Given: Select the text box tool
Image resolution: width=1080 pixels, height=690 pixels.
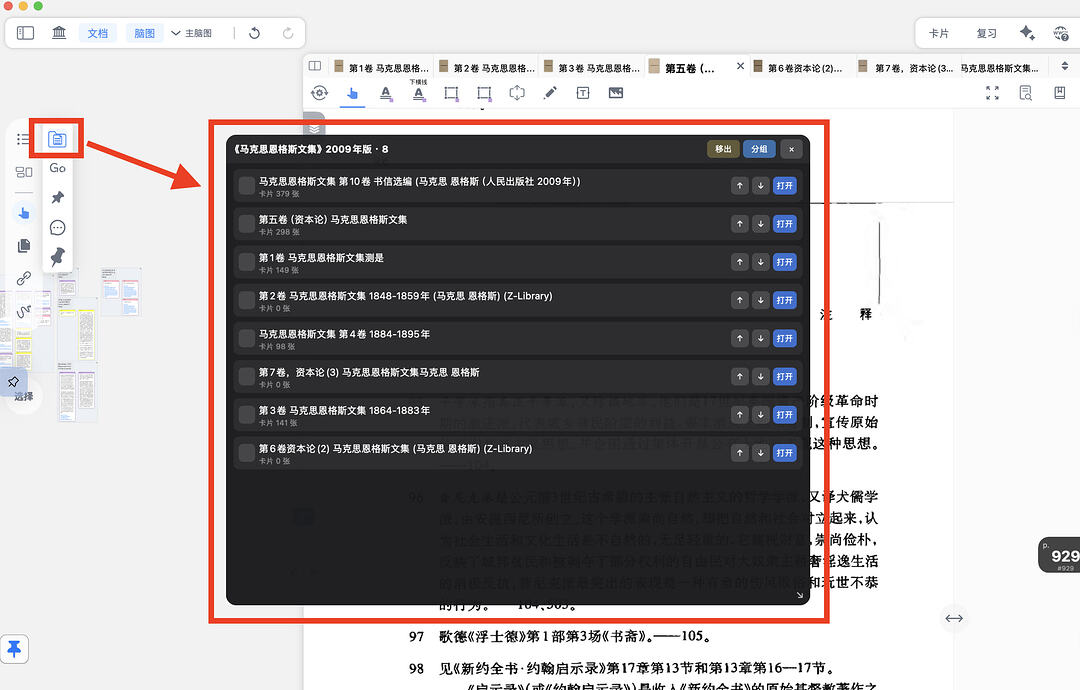Looking at the screenshot, I should (x=583, y=93).
